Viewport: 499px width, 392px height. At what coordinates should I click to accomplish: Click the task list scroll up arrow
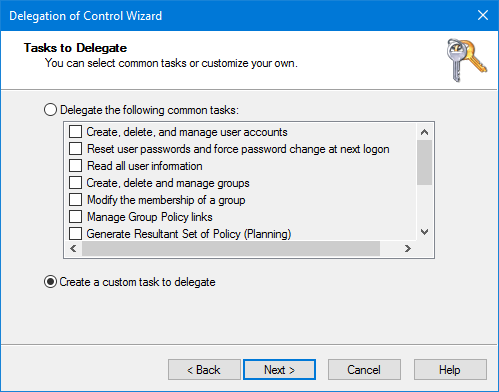tap(424, 132)
